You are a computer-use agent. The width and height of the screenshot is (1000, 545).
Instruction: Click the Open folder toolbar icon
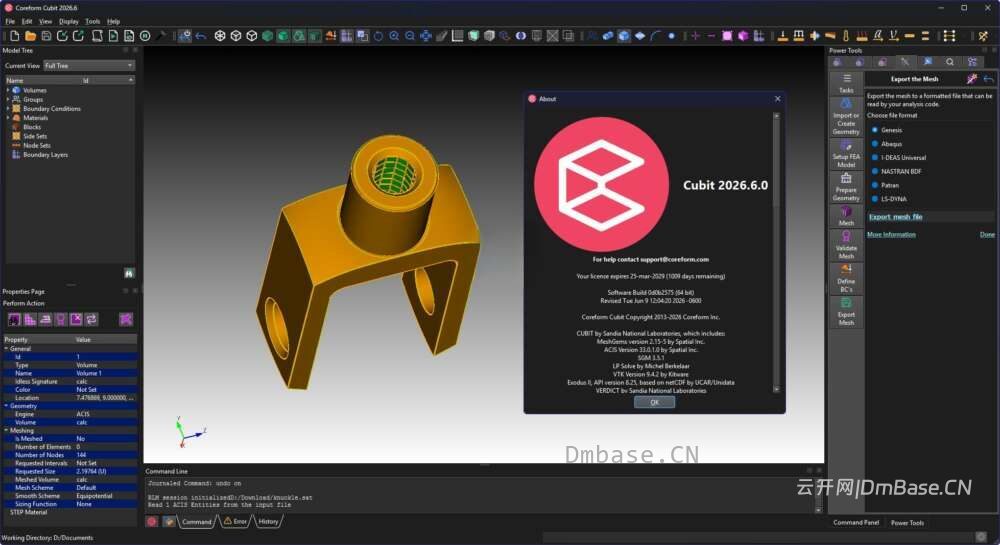click(30, 36)
